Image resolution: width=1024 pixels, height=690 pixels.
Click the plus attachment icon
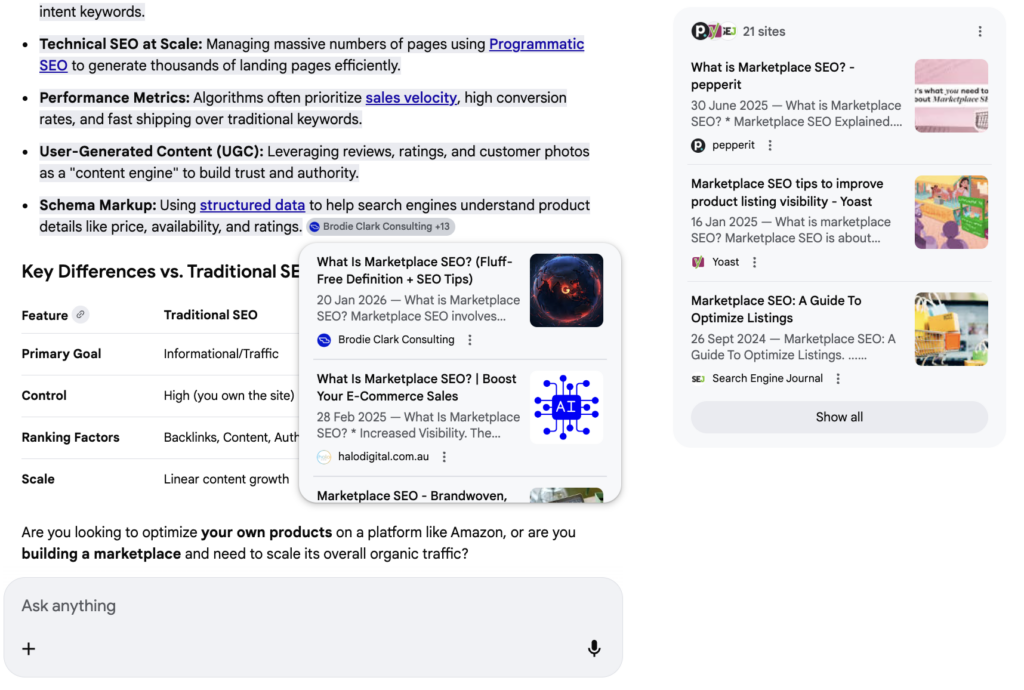coord(29,649)
